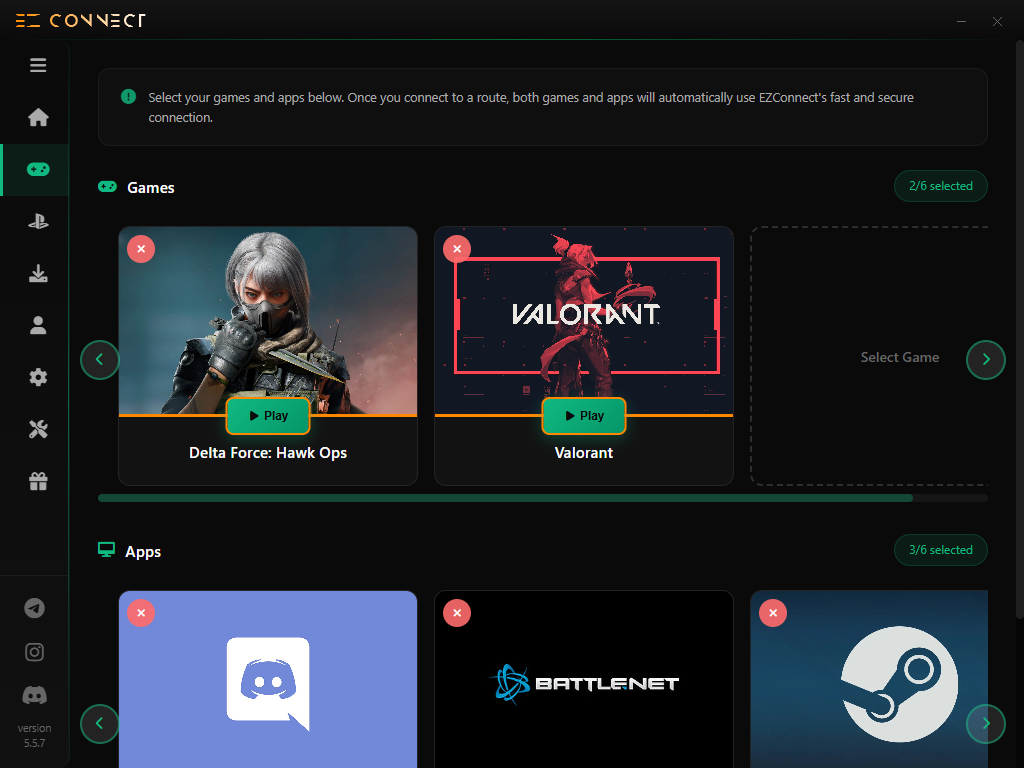Remove Delta Force: Hawk Ops game
Screen dimensions: 1024x768
[x=141, y=249]
